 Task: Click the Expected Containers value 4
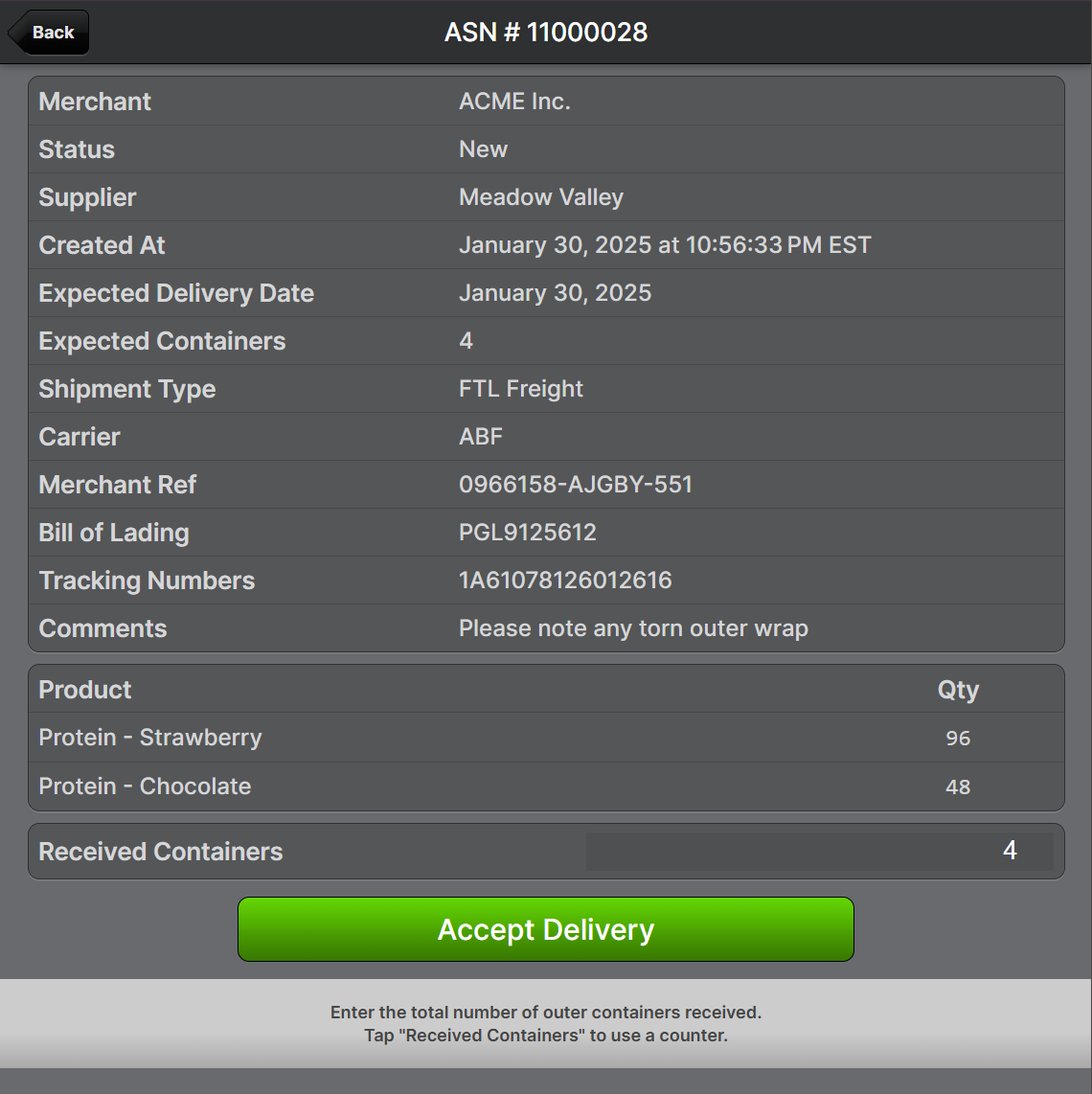[x=466, y=341]
